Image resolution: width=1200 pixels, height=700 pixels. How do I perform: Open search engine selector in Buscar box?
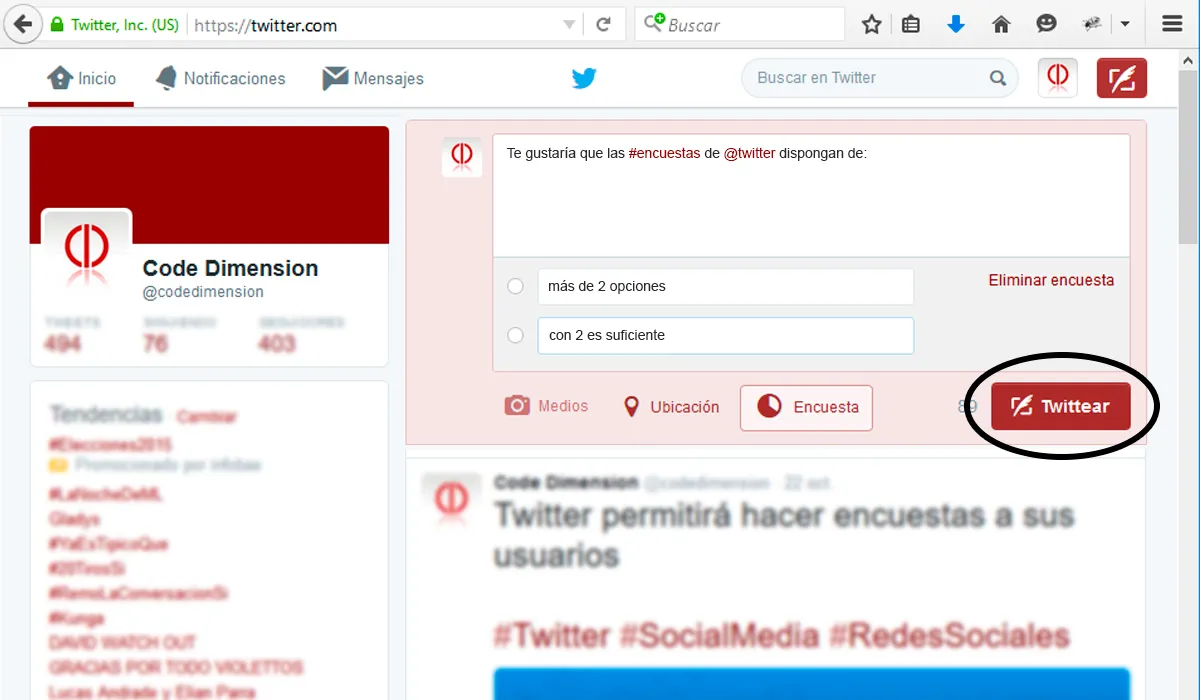click(x=654, y=23)
